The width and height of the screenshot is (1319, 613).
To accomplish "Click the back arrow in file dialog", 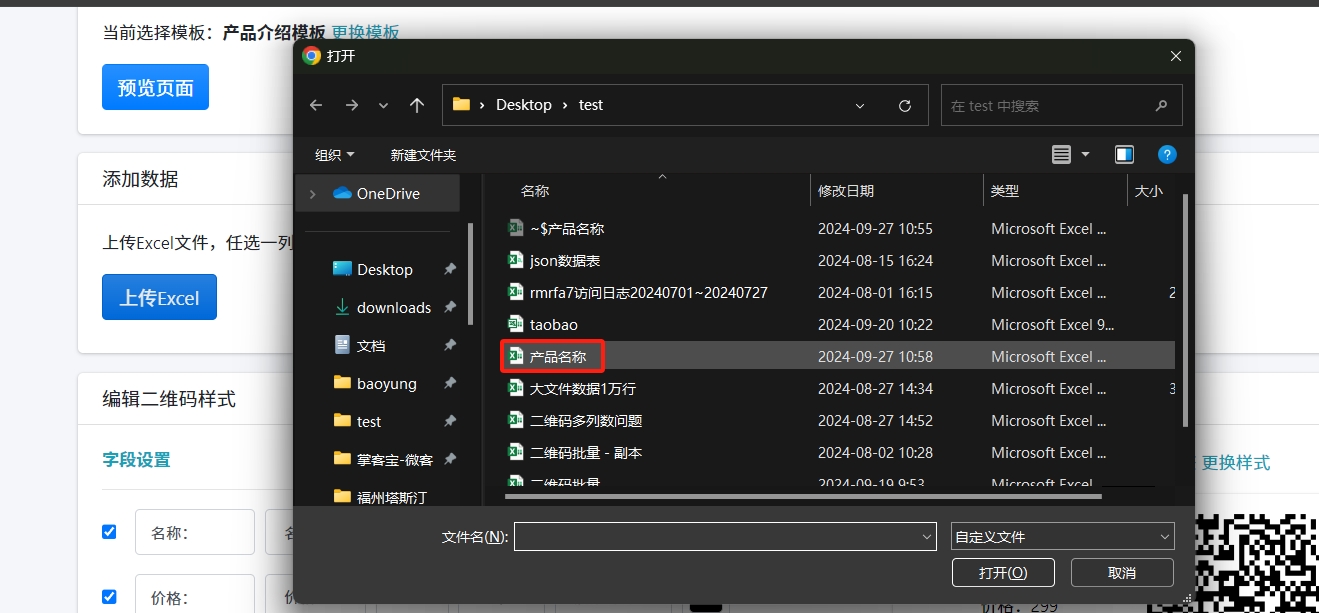I will pos(316,105).
